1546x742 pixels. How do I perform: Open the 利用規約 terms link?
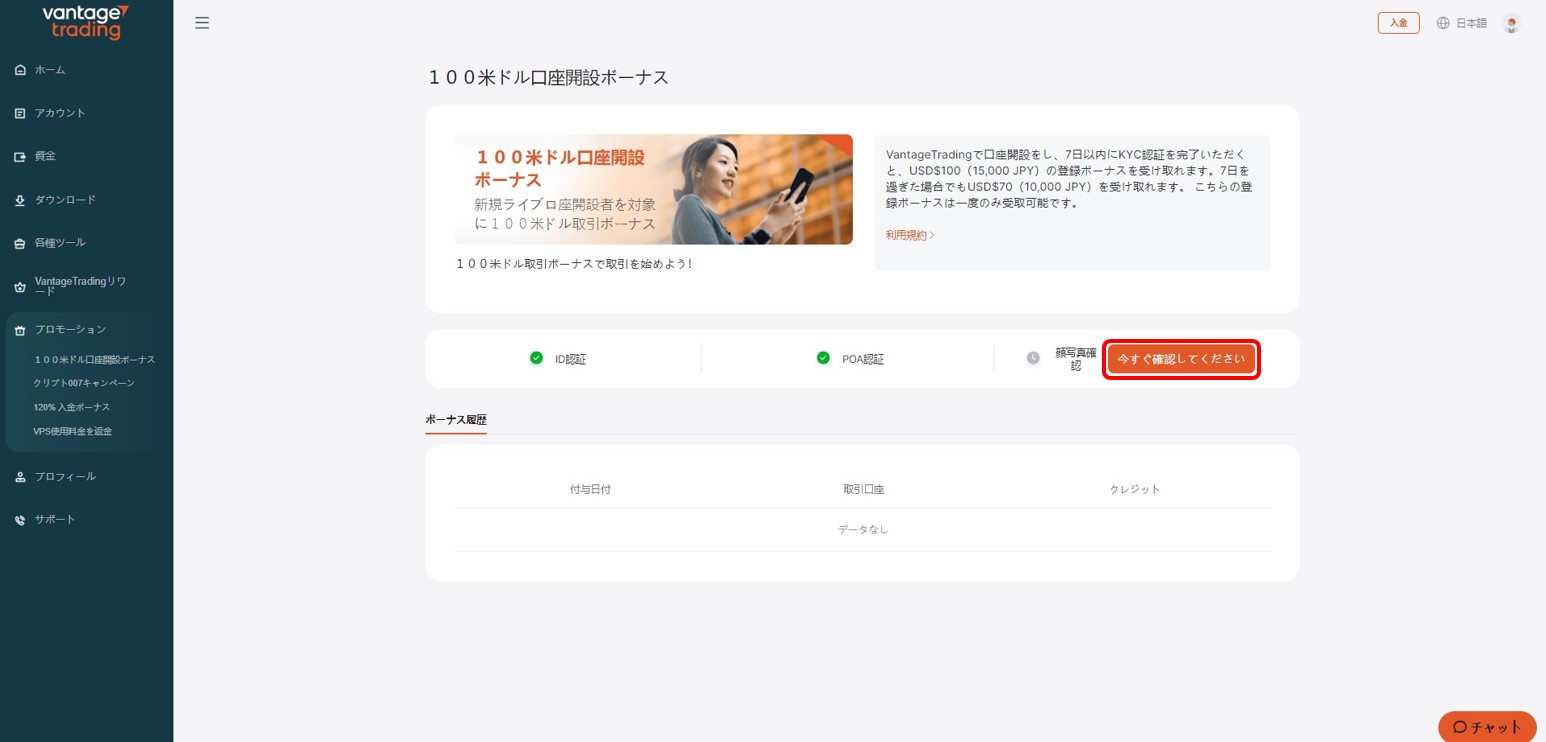click(x=910, y=235)
